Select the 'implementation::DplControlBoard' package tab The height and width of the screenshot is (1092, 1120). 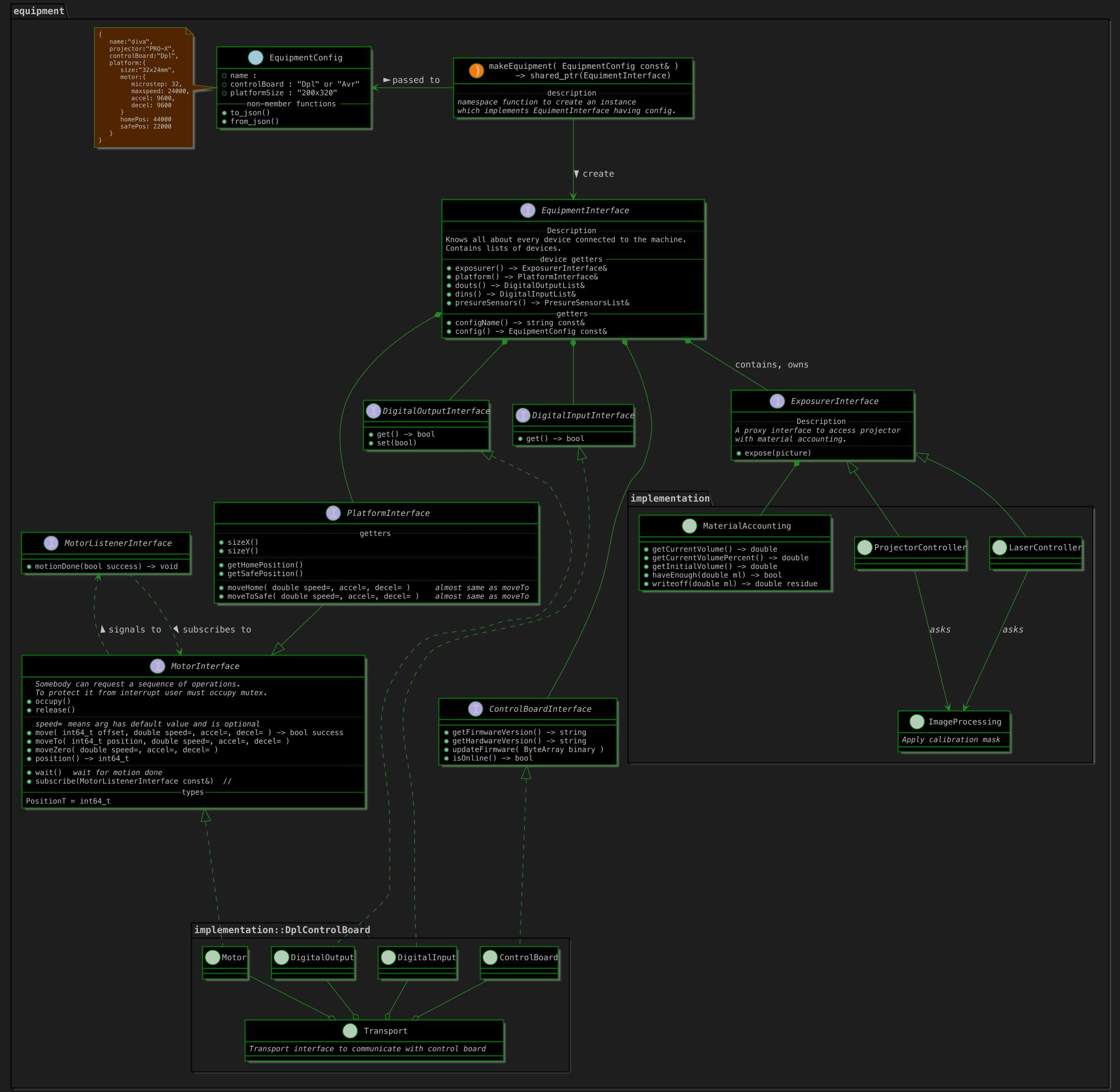coord(282,930)
